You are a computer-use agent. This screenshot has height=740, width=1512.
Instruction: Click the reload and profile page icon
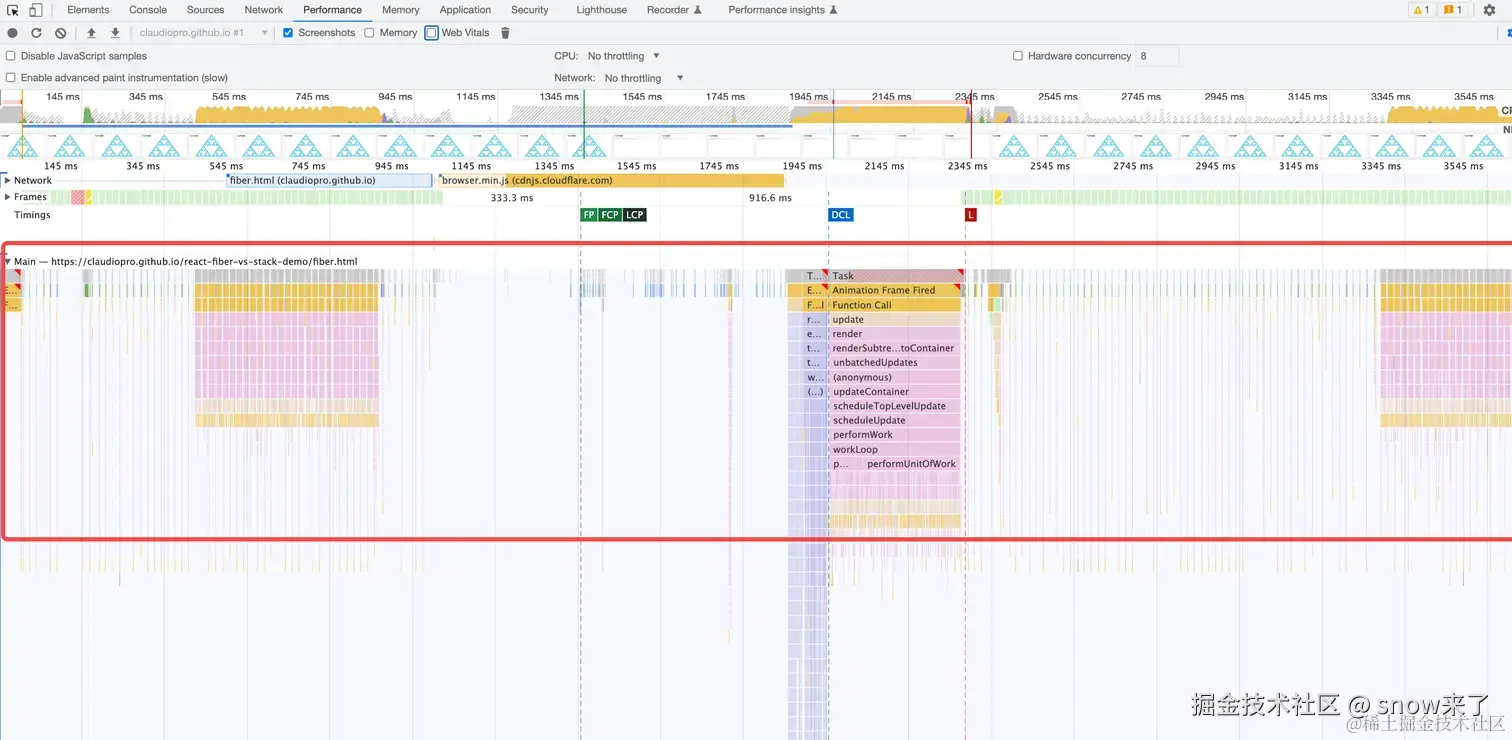click(x=36, y=33)
